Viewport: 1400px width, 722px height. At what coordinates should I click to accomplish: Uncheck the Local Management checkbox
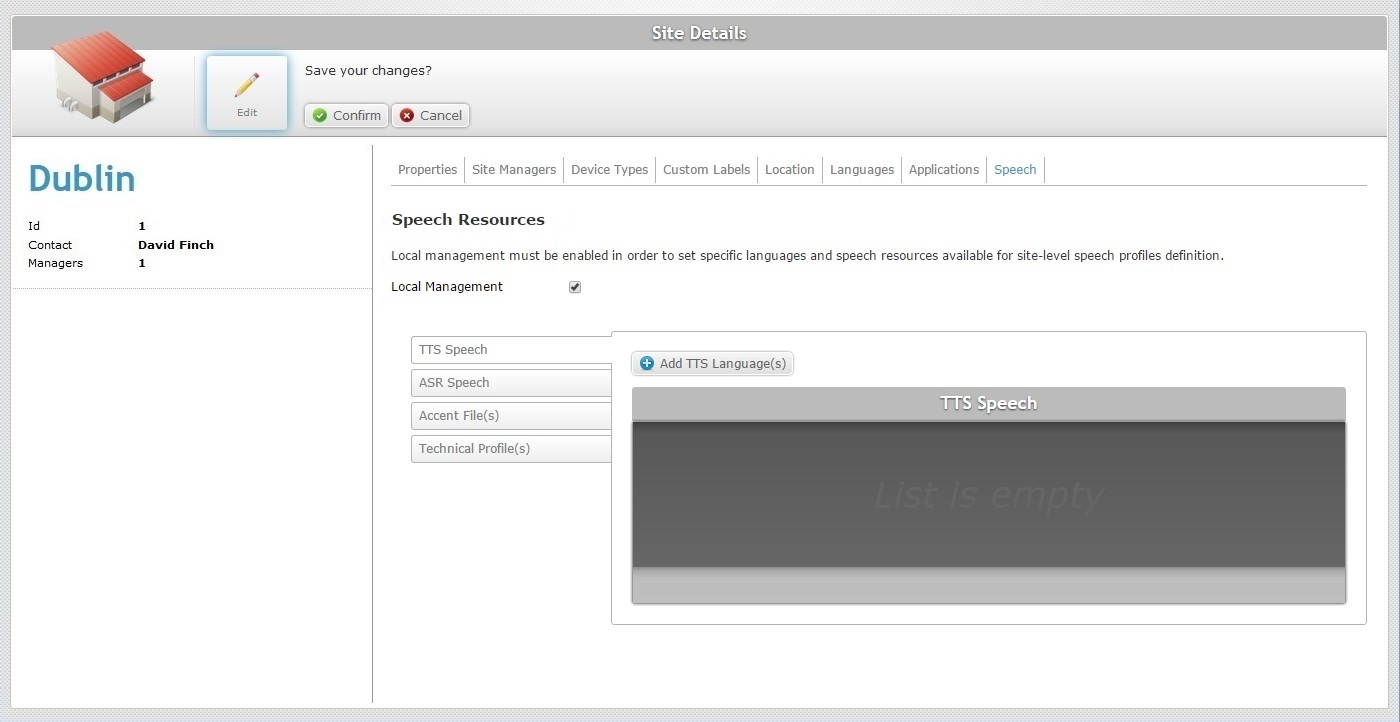(x=575, y=287)
